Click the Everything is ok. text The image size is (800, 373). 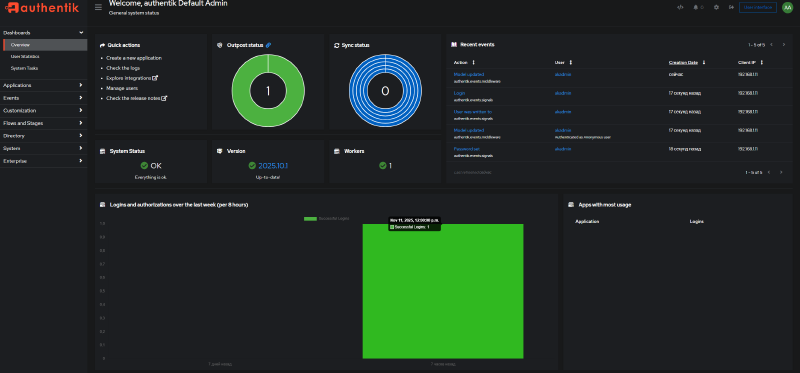151,177
